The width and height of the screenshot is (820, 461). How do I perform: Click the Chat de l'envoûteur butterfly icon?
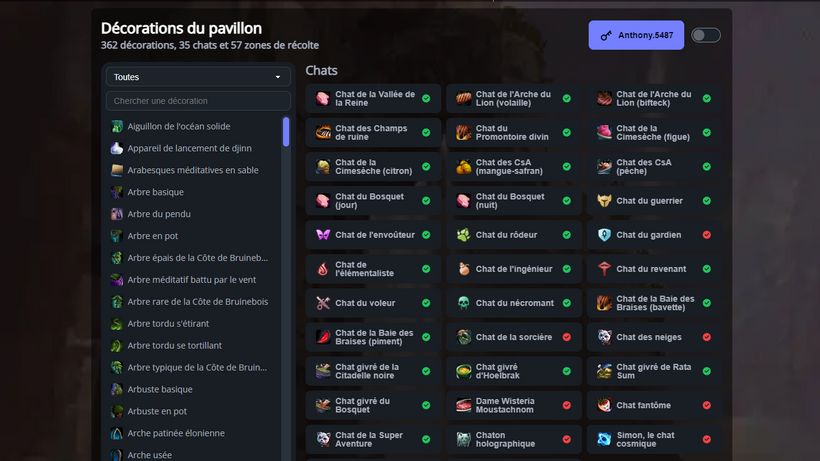click(x=323, y=235)
